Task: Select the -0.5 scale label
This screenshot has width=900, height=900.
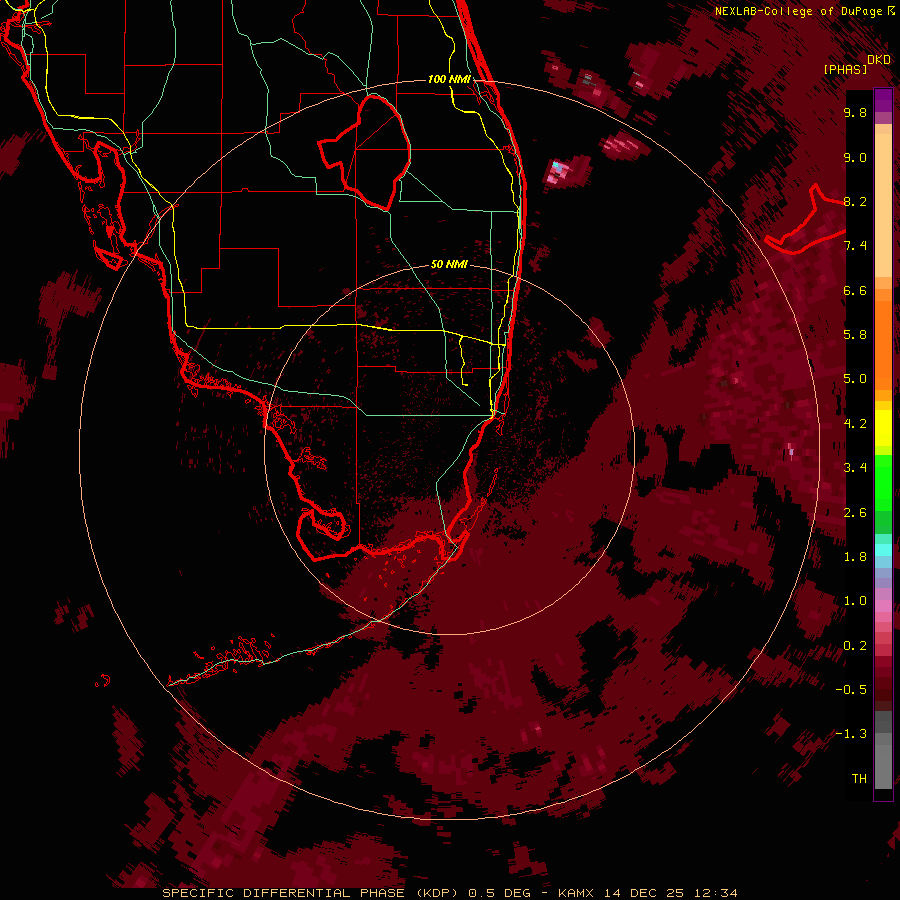Action: coord(851,690)
